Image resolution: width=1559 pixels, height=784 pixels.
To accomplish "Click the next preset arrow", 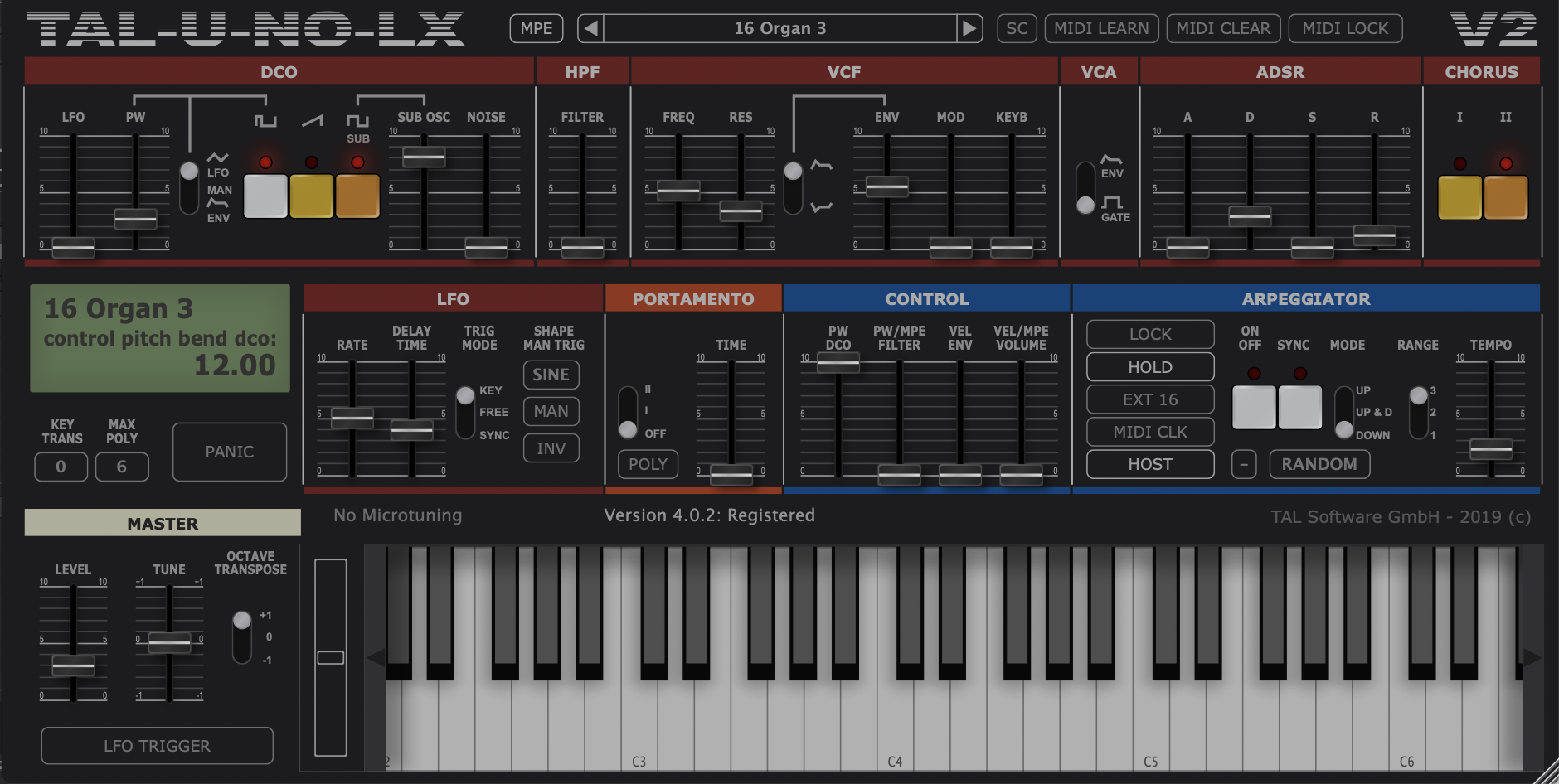I will click(x=971, y=27).
